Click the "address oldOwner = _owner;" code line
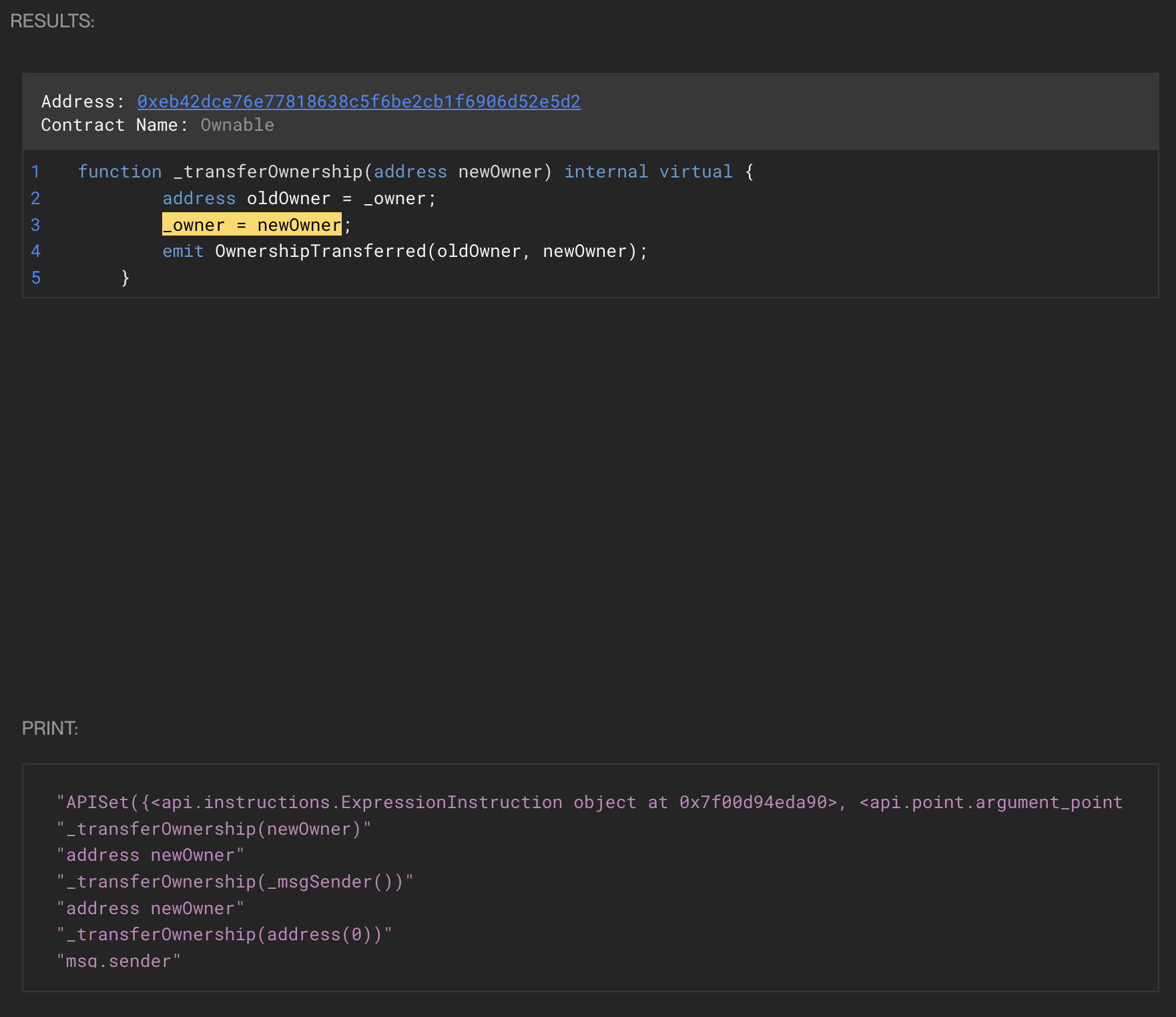Image resolution: width=1176 pixels, height=1017 pixels. (x=299, y=198)
